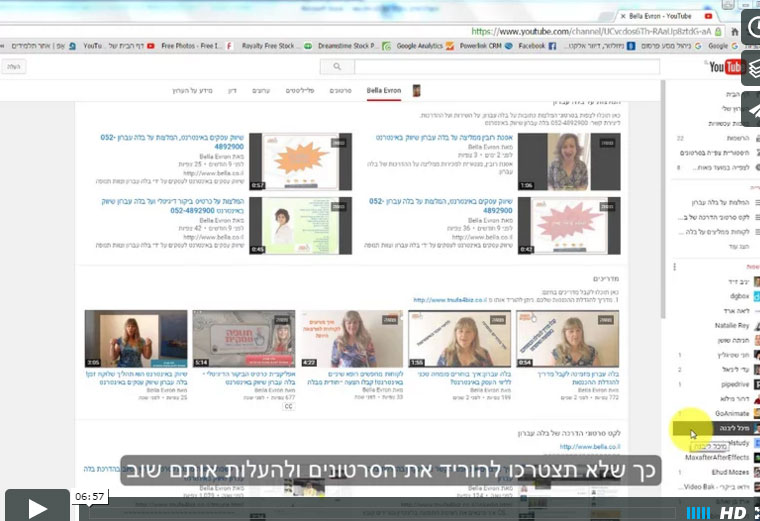This screenshot has height=521, width=760.
Task: Click into the YouTube search field
Action: 500,67
